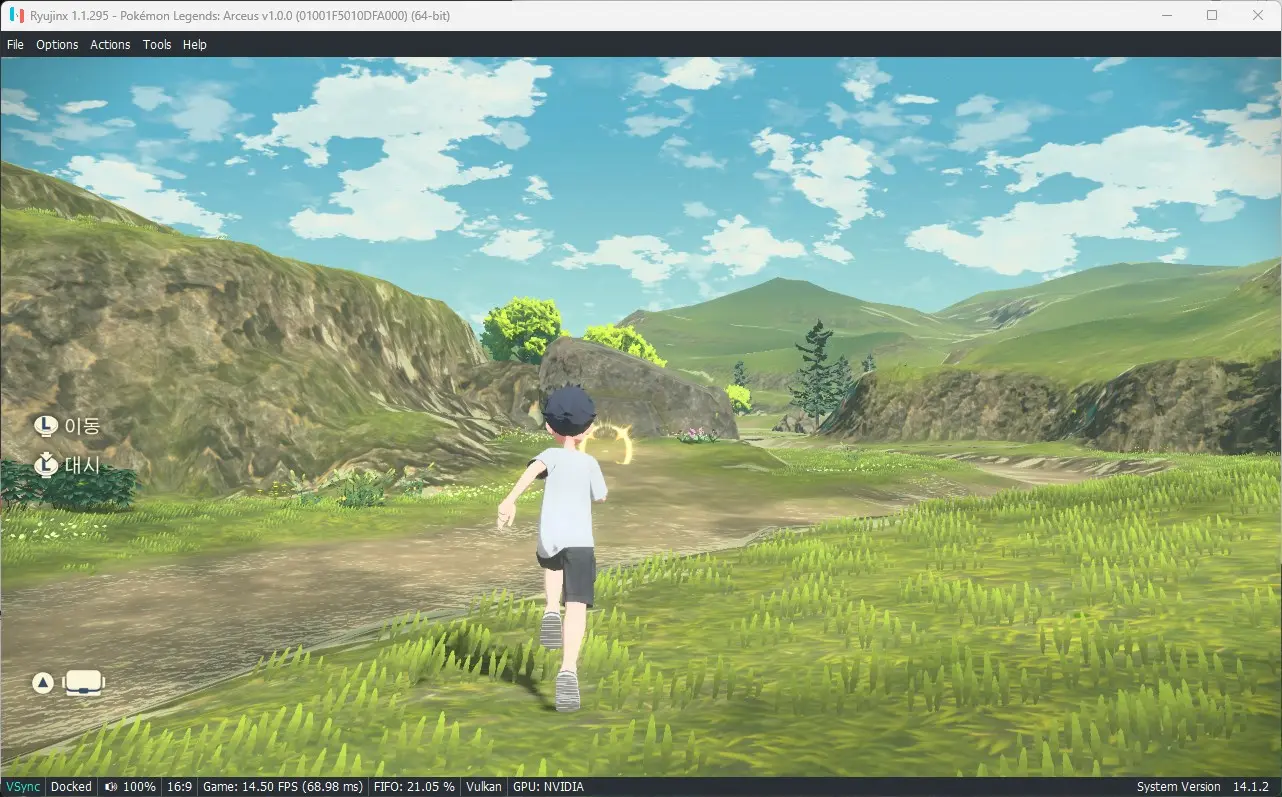Click the Vulkan graphics backend label
Viewport: 1282px width, 797px height.
pyautogui.click(x=484, y=787)
